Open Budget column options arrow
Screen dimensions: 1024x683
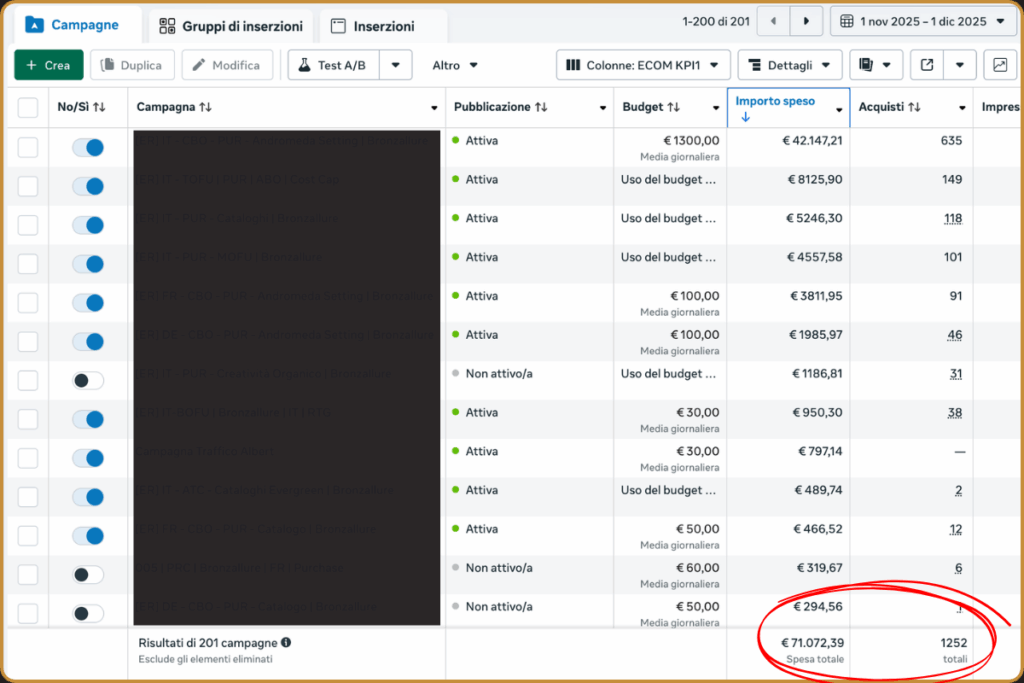pyautogui.click(x=716, y=108)
